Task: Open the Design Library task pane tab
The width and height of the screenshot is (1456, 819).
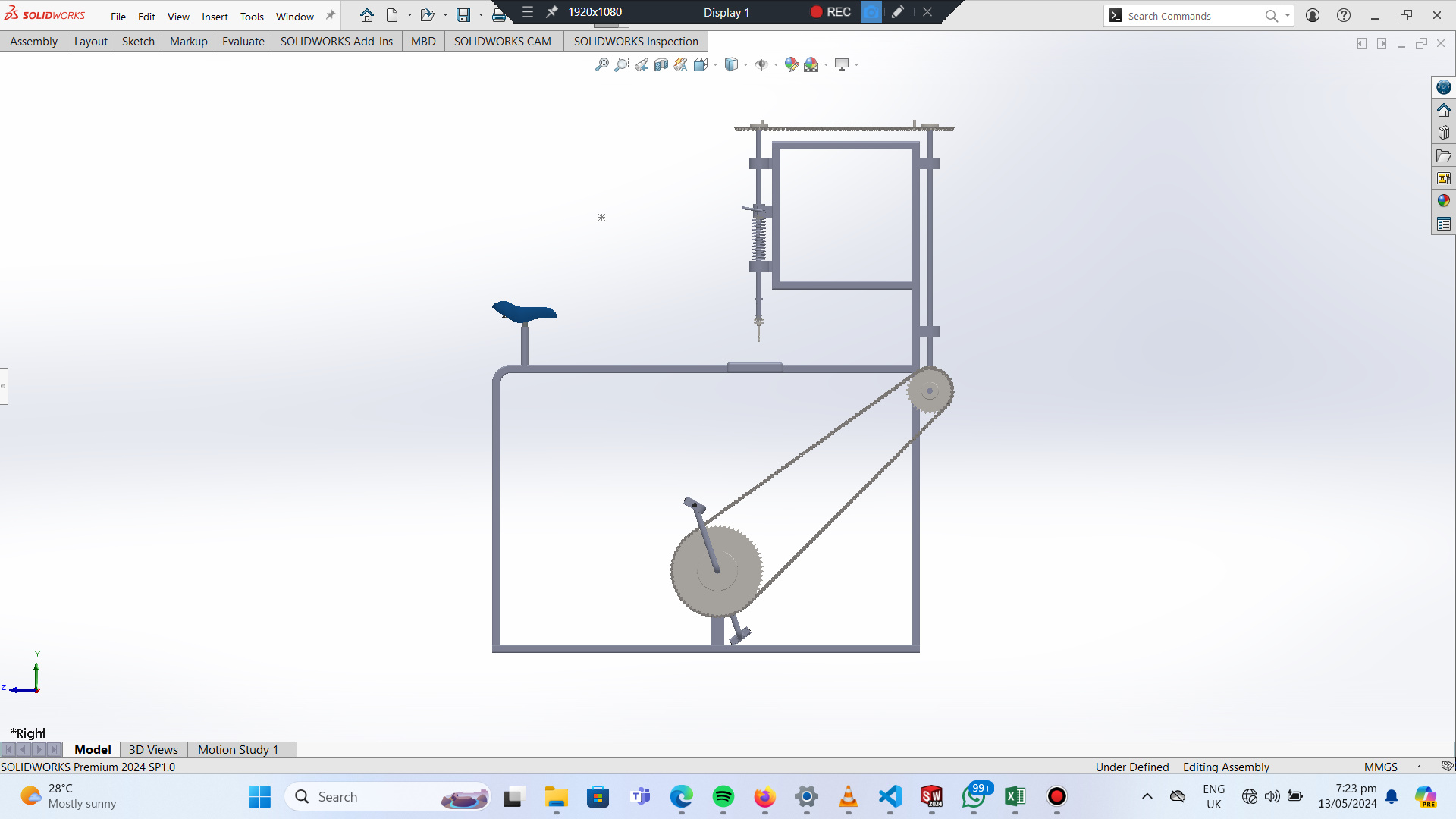Action: pyautogui.click(x=1443, y=133)
